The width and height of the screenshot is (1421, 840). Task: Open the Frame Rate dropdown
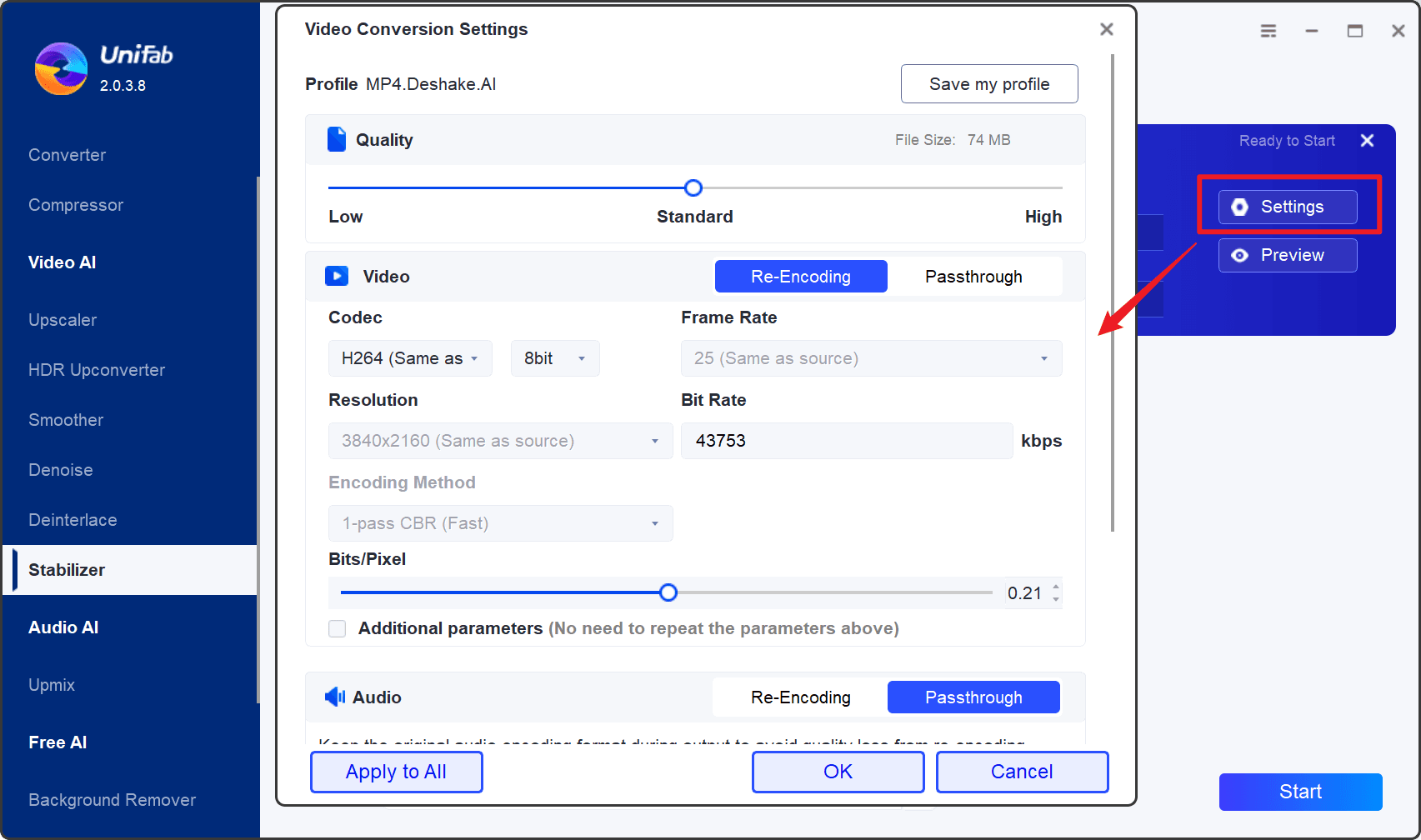[872, 358]
